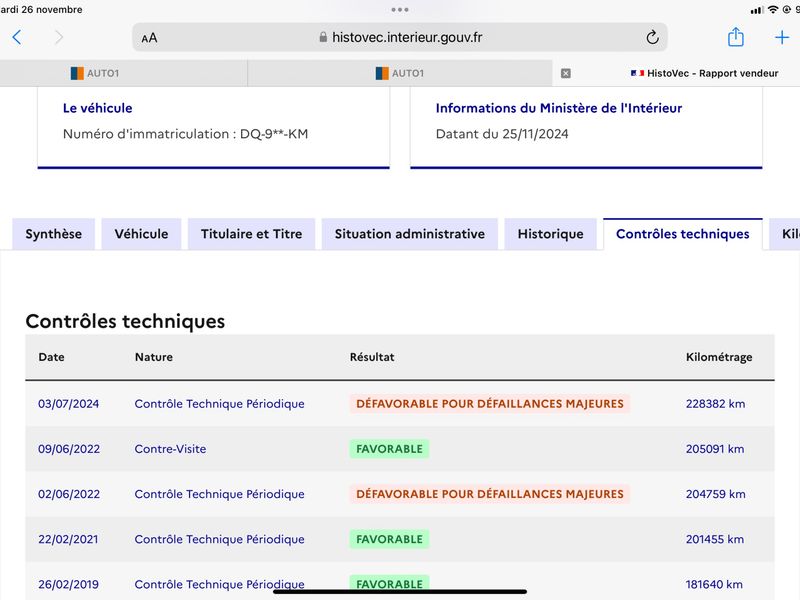Click the FAVORABLE badge for 22/02/2021
The image size is (800, 600).
click(389, 539)
